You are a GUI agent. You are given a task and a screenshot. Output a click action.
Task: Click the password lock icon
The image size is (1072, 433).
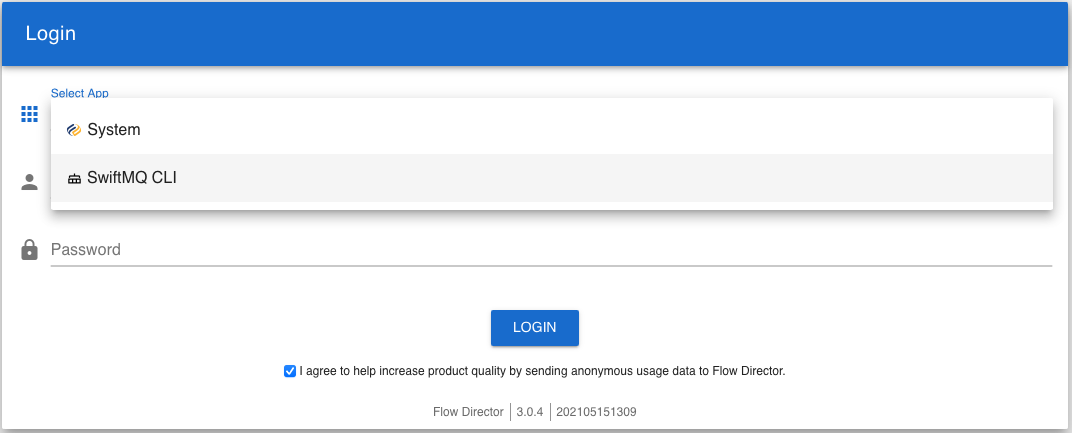point(29,250)
